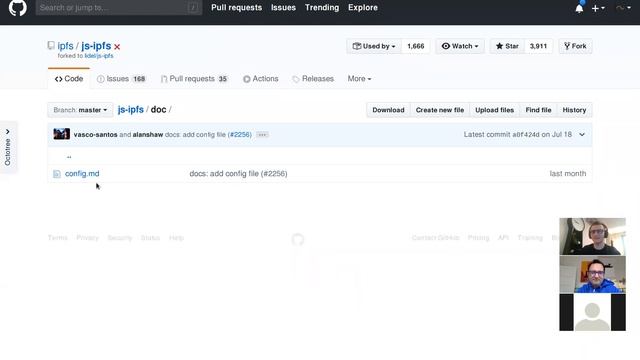
Task: Open the forked-to lidel/js-ipfs link
Action: click(x=99, y=56)
